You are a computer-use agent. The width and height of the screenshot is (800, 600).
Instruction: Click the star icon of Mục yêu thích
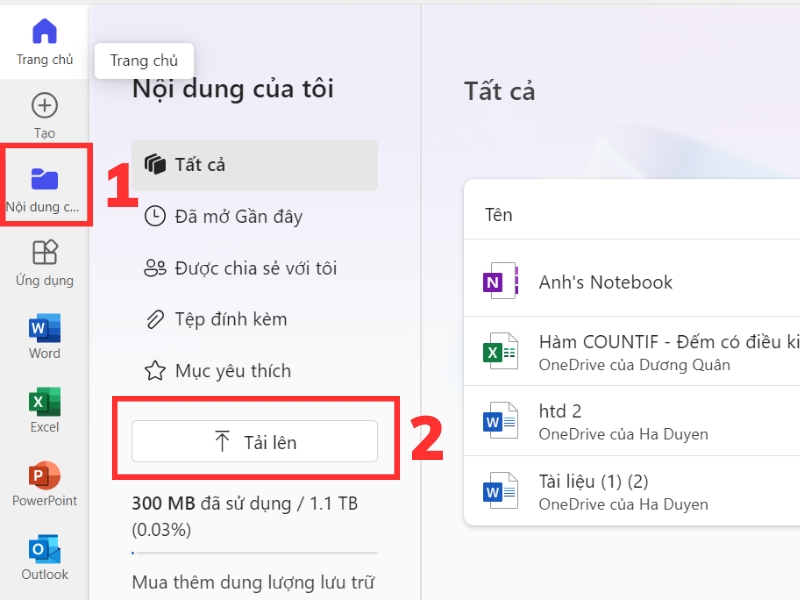click(155, 371)
